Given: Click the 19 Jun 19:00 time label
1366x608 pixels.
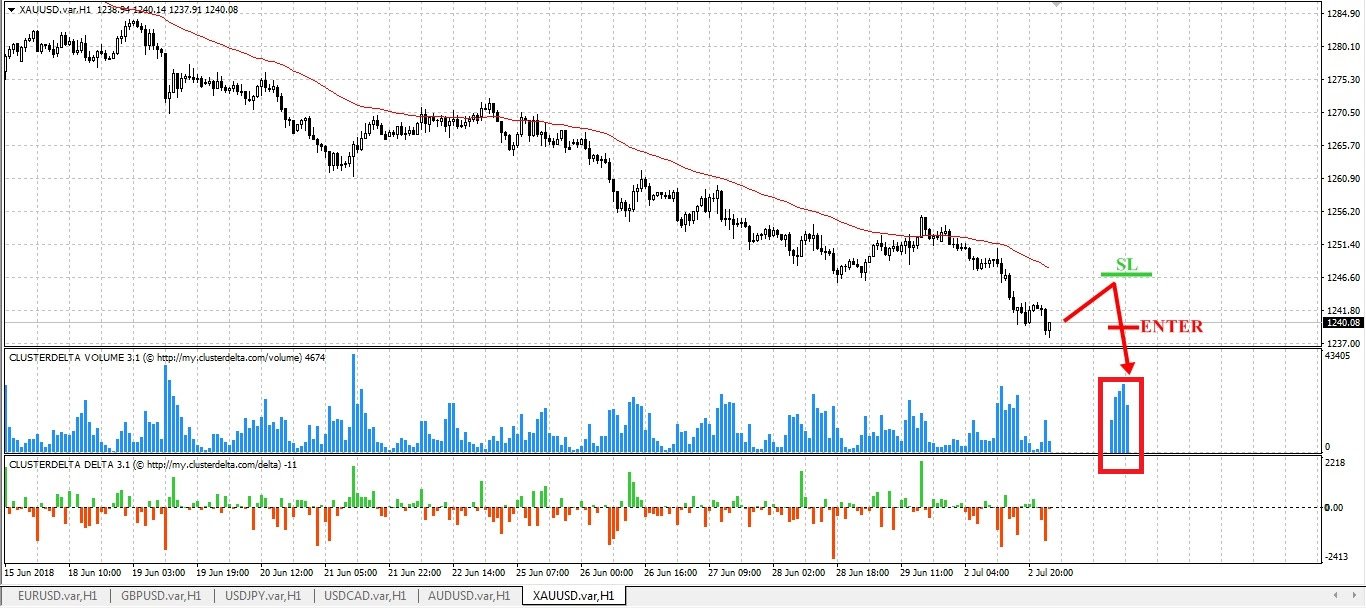Looking at the screenshot, I should coord(224,573).
